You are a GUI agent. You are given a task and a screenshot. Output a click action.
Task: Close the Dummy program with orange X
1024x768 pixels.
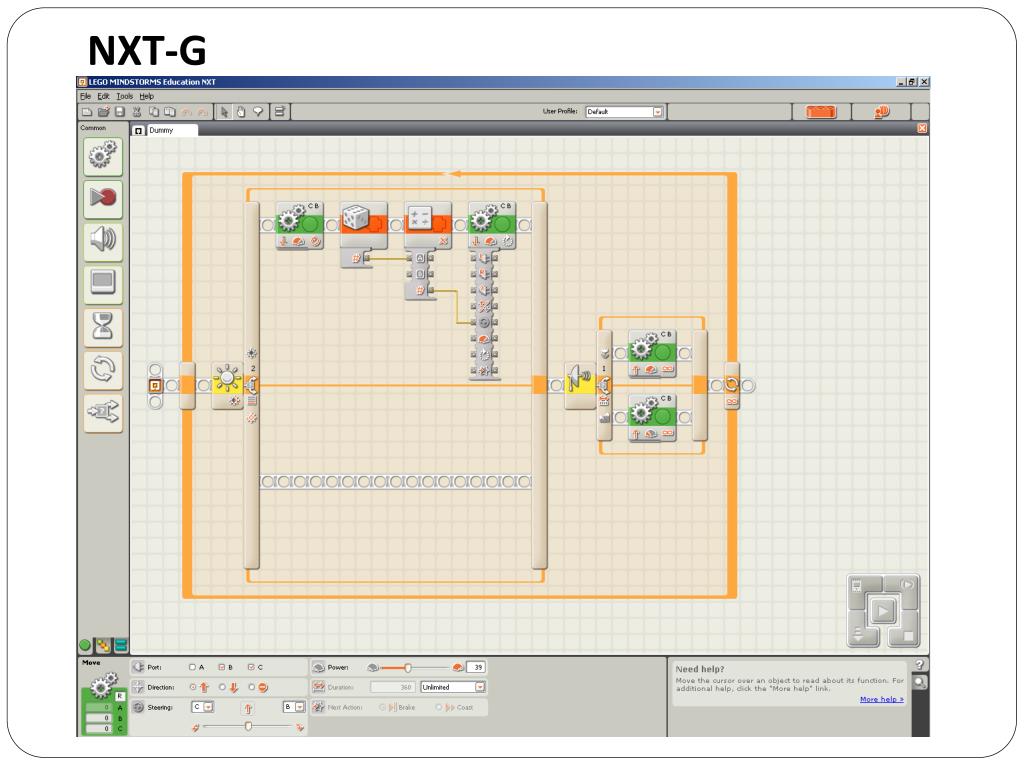[922, 129]
